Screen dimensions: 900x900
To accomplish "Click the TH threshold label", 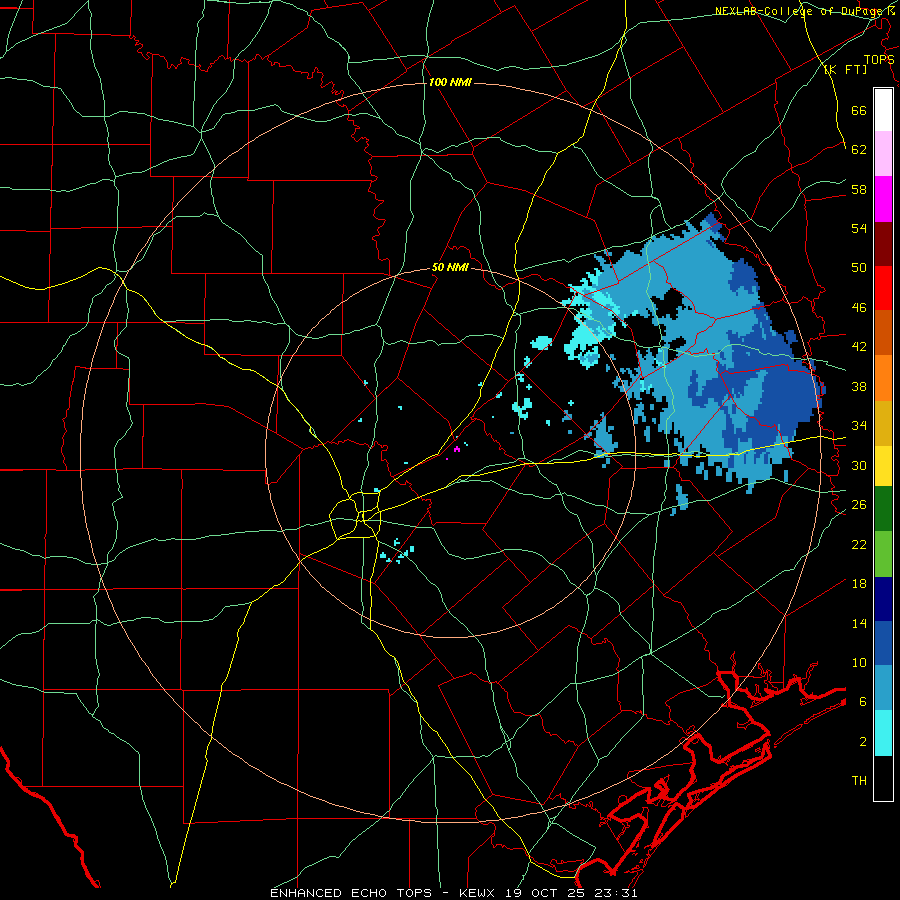I will 859,780.
